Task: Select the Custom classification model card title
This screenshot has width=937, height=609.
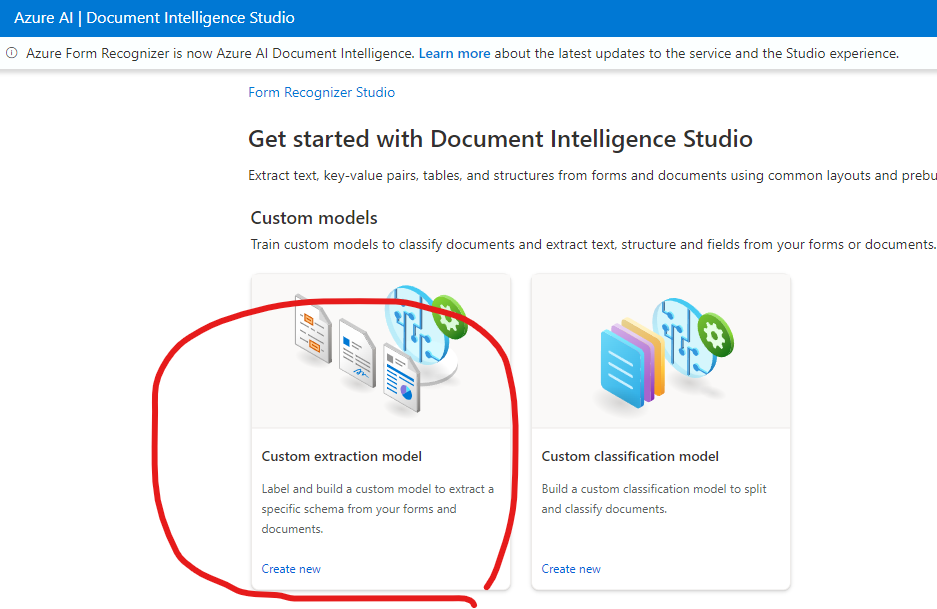Action: 630,456
